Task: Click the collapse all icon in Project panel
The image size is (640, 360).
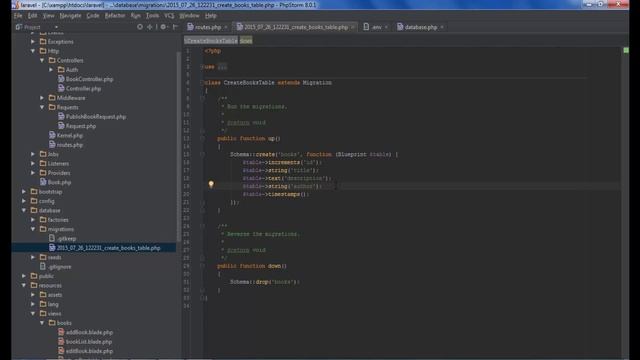Action: [150, 27]
